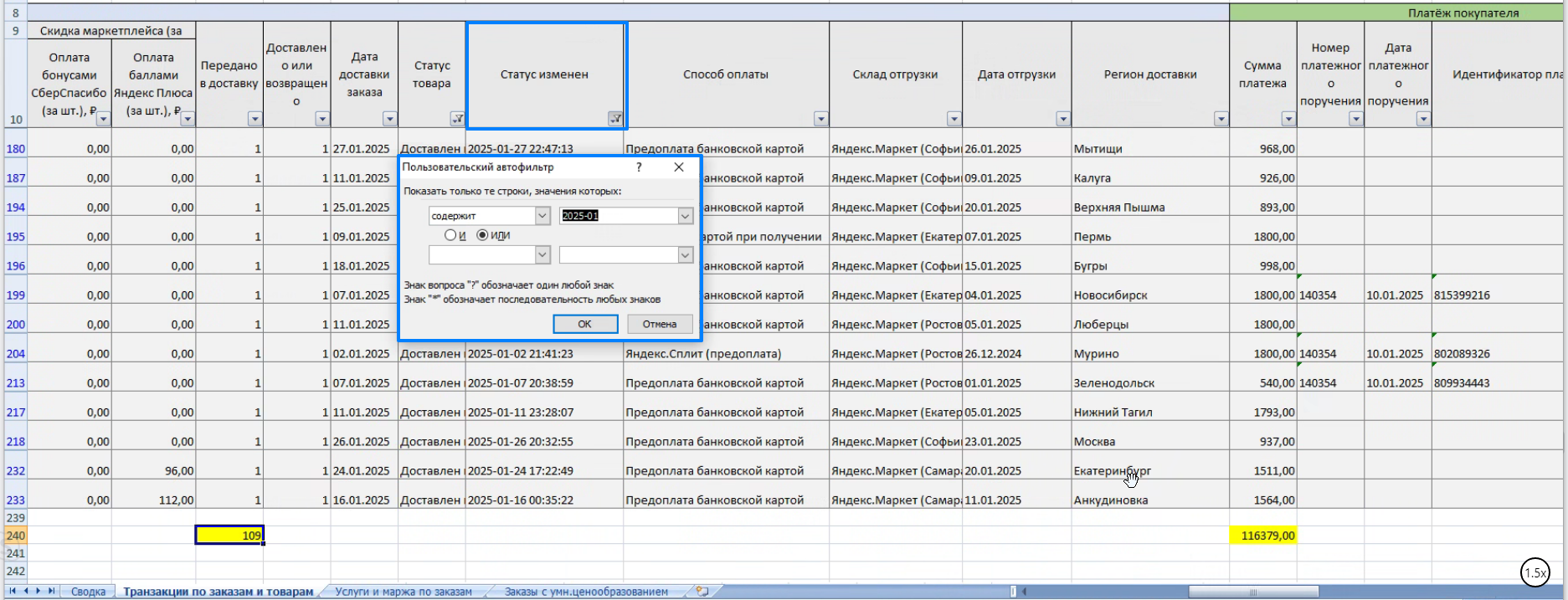Switch to the Сводка sheet tab
1568x600 pixels.
pos(88,592)
